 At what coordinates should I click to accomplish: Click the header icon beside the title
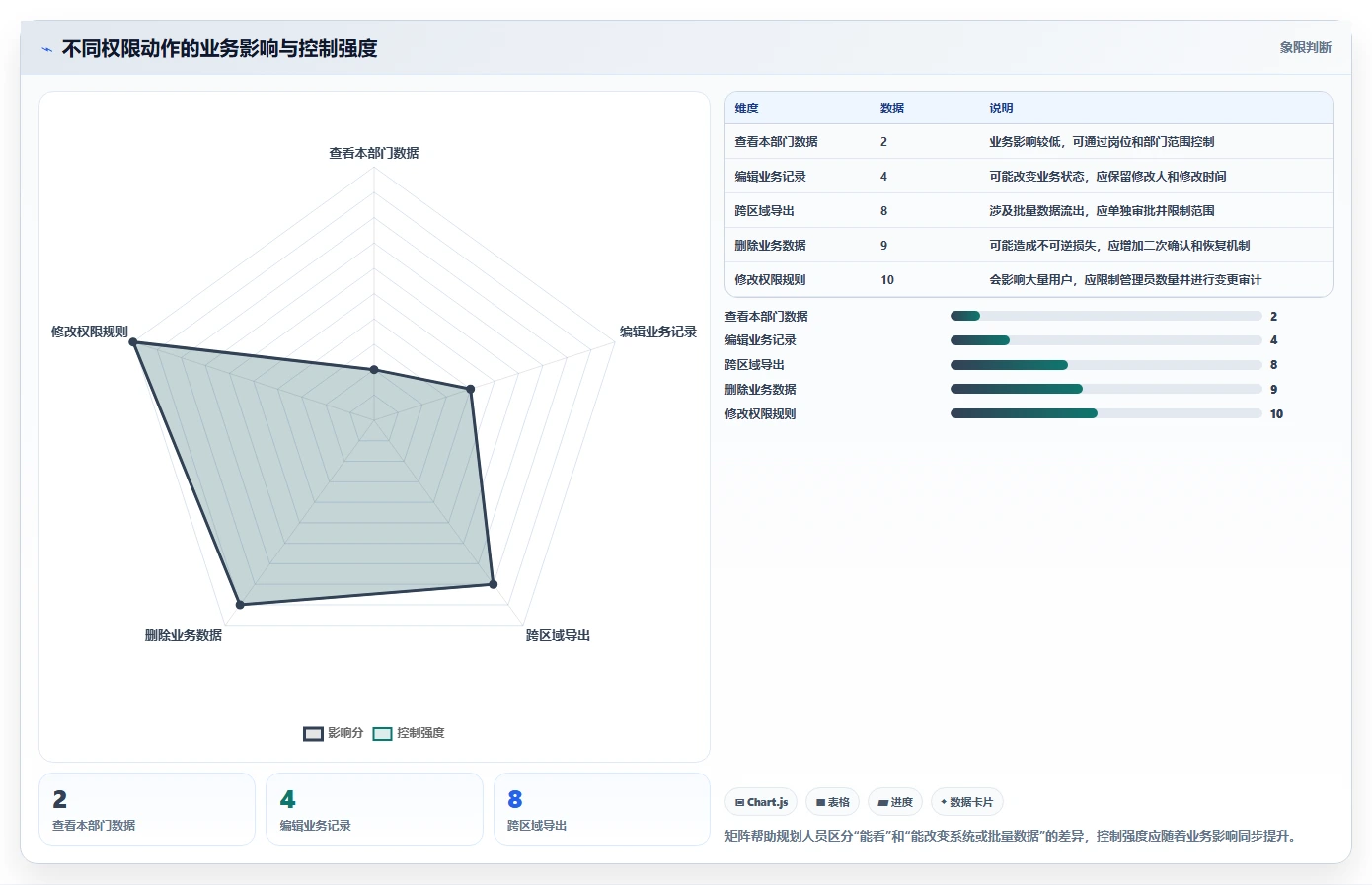tap(46, 49)
